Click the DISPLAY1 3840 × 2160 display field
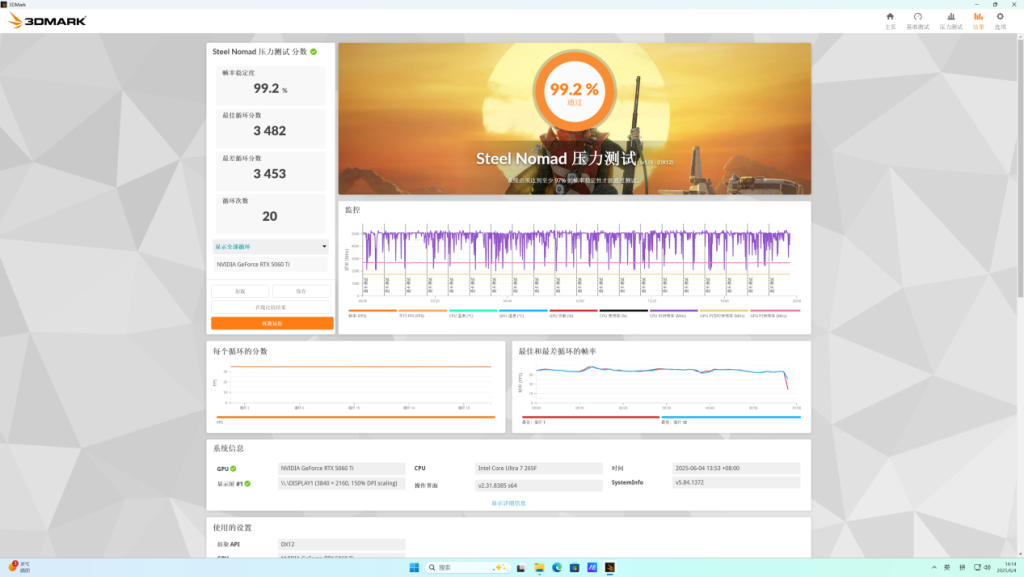 point(341,484)
